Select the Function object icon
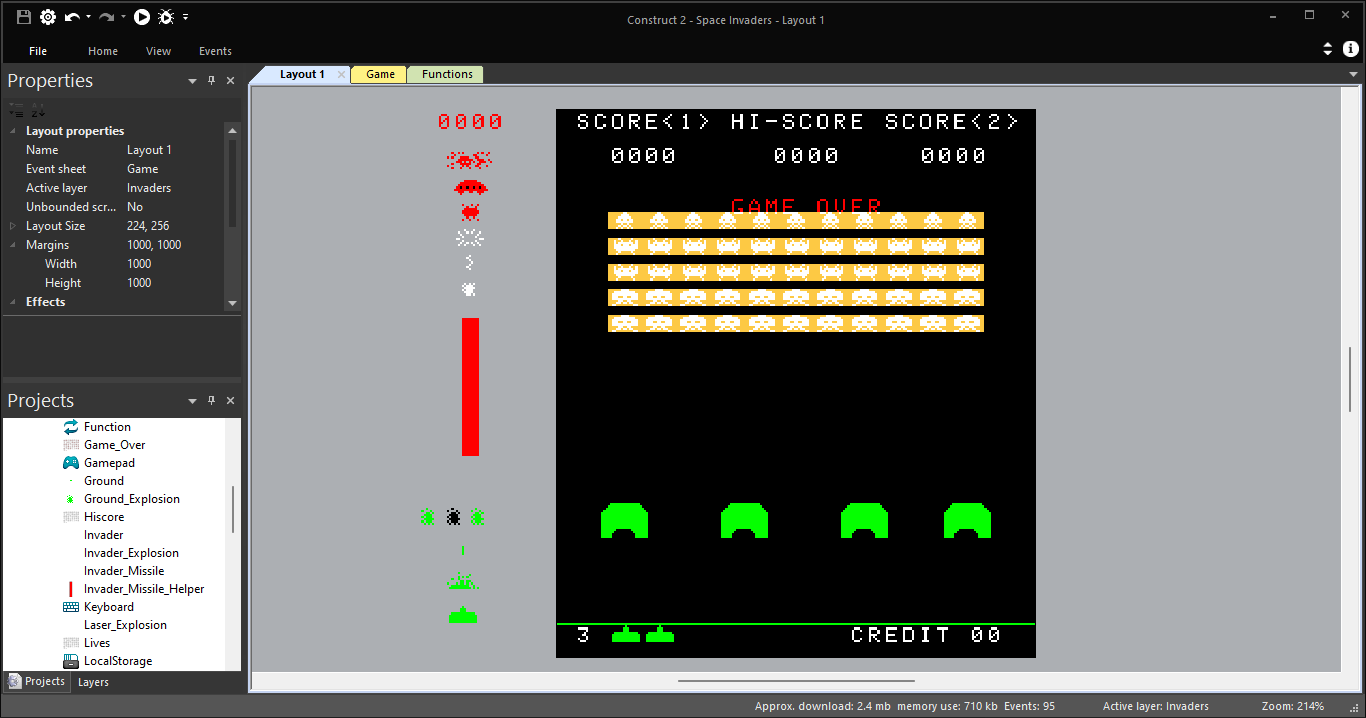Image resolution: width=1366 pixels, height=718 pixels. pyautogui.click(x=71, y=427)
